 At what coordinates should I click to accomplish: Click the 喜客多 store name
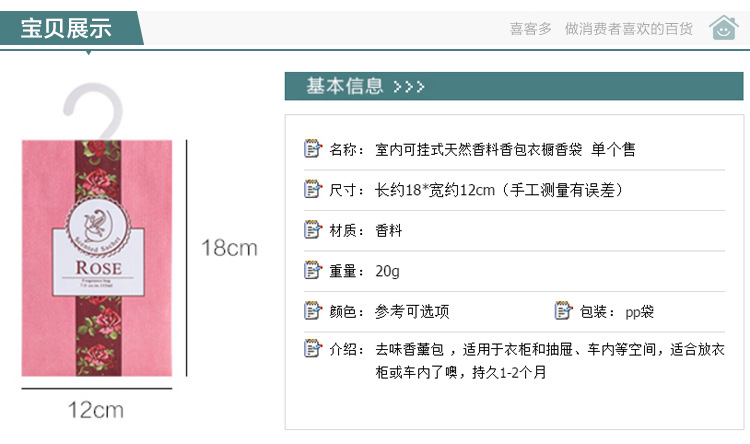point(531,29)
